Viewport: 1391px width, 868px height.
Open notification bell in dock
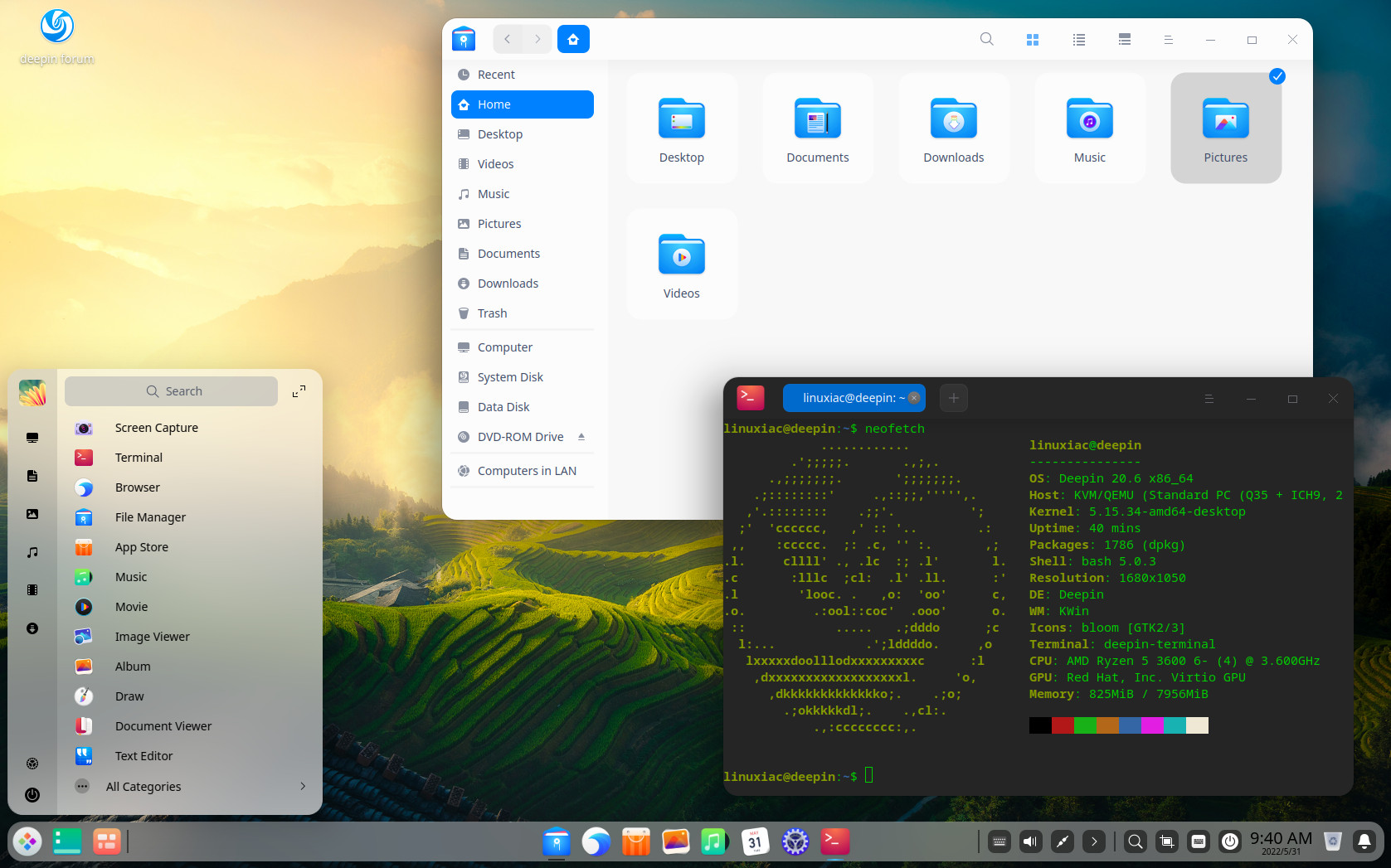tap(1364, 841)
